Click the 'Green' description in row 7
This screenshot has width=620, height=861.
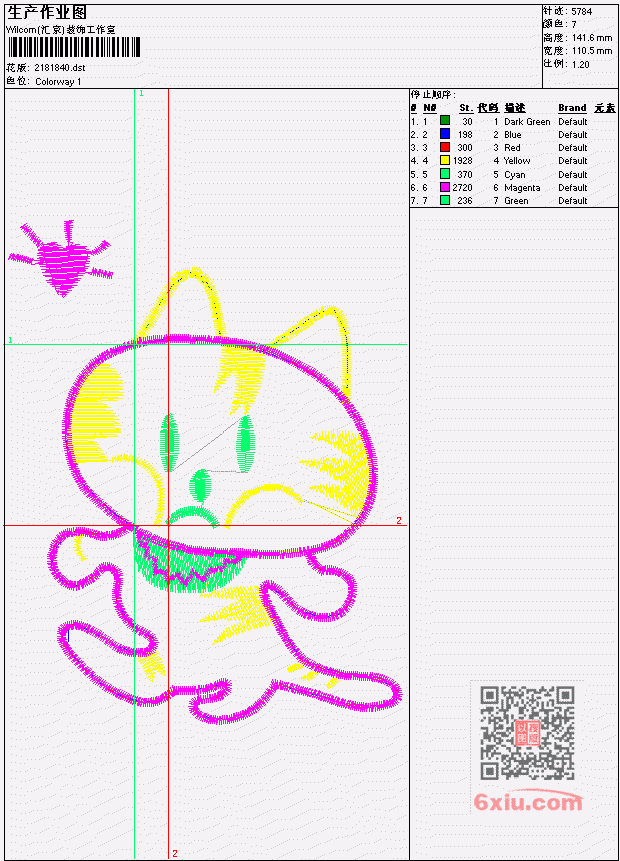[x=516, y=201]
